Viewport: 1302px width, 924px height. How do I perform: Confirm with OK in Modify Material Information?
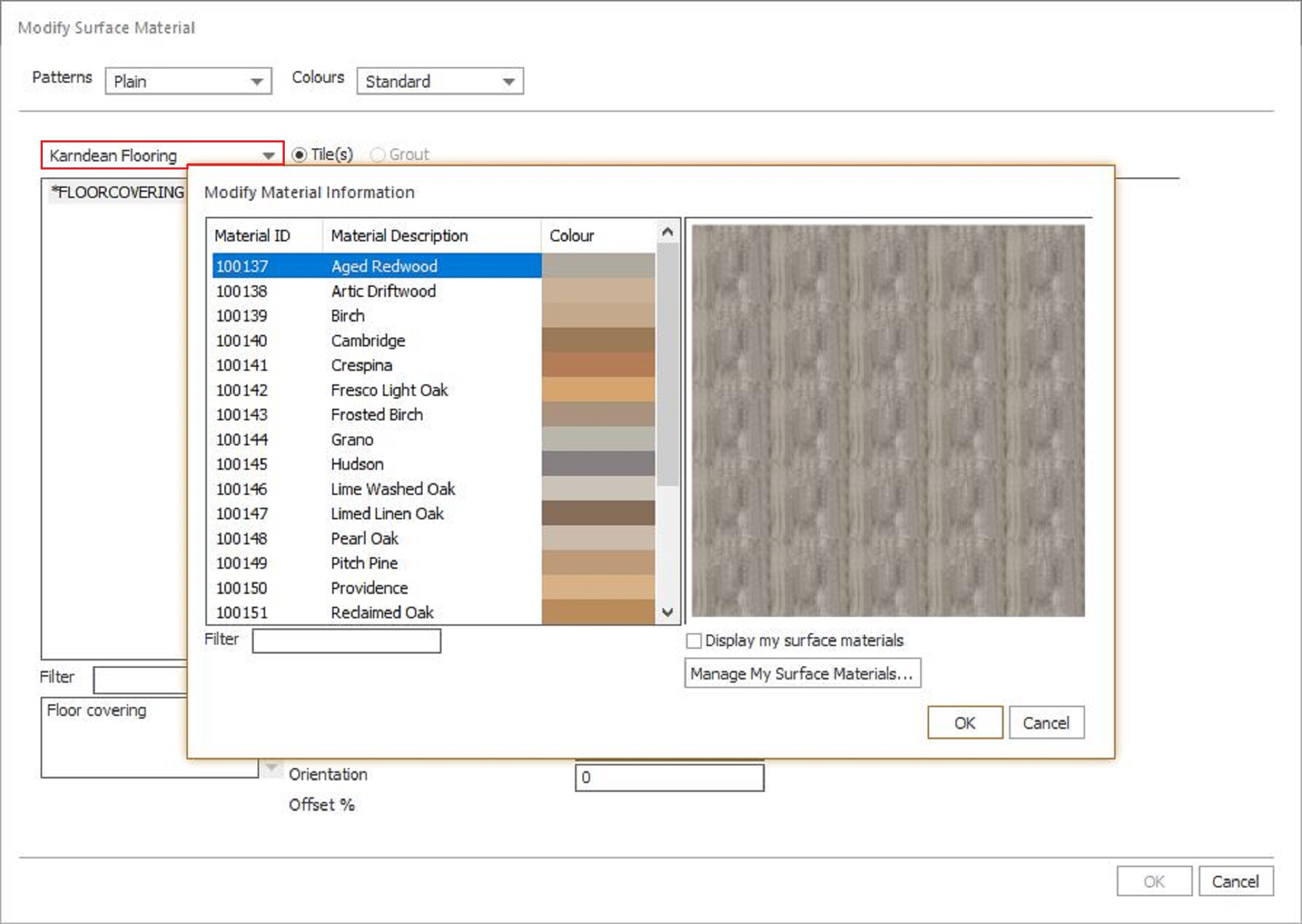(964, 723)
